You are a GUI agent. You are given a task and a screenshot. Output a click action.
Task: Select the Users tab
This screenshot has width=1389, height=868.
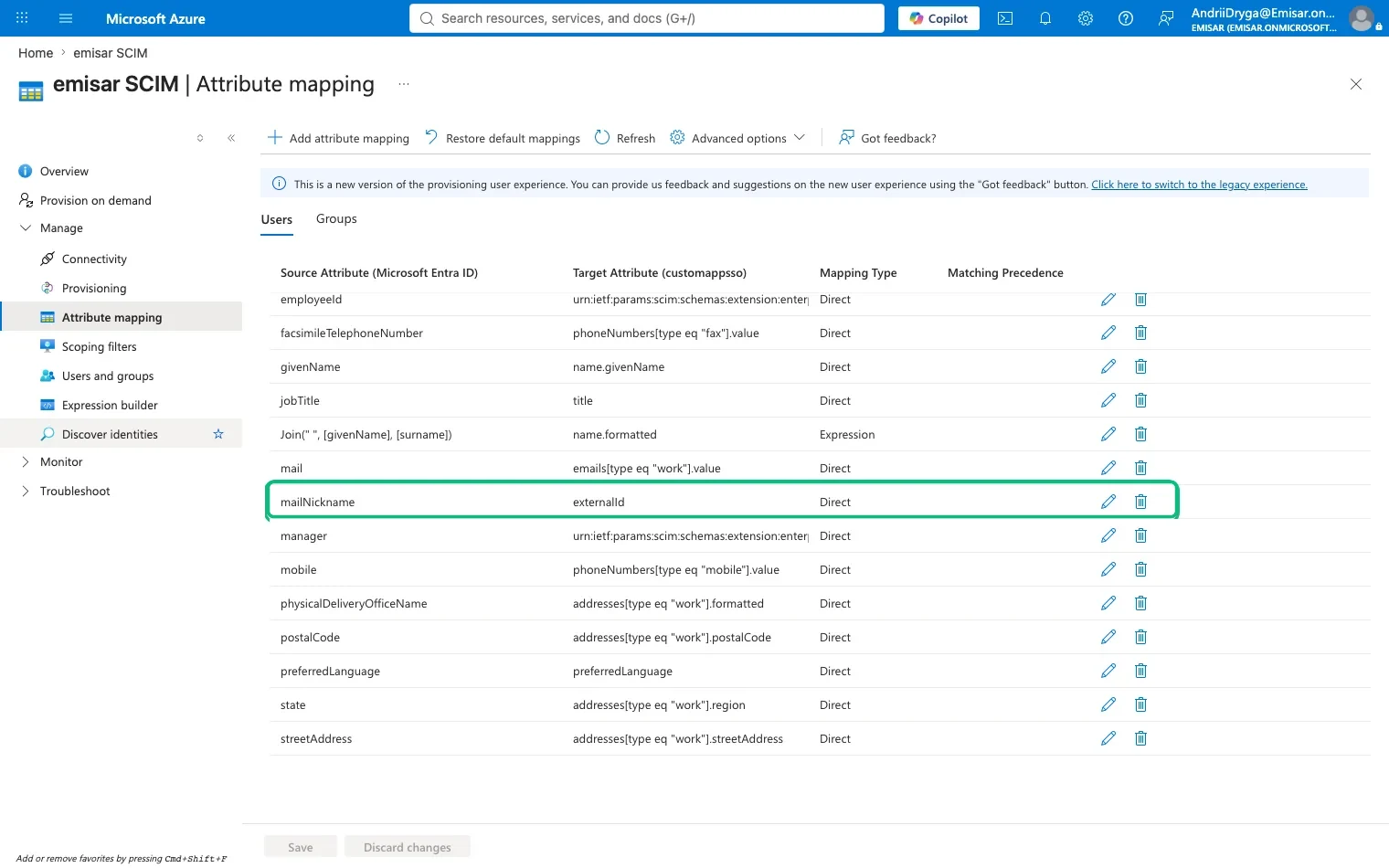pos(277,220)
